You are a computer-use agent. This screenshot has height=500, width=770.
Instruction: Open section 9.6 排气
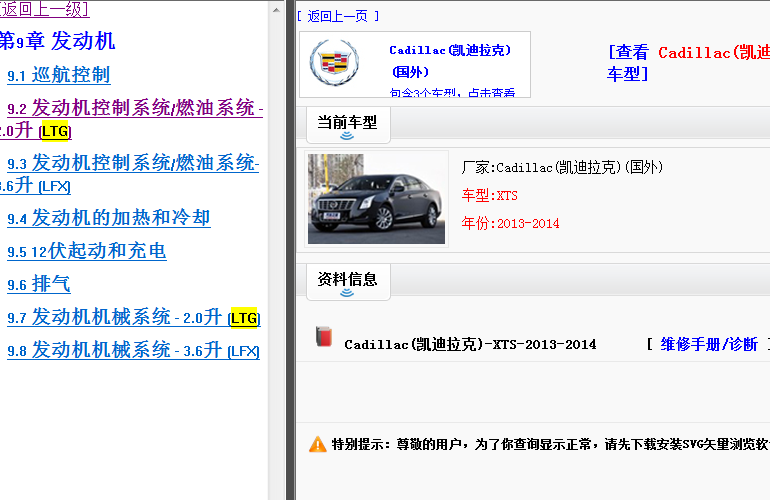[39, 284]
